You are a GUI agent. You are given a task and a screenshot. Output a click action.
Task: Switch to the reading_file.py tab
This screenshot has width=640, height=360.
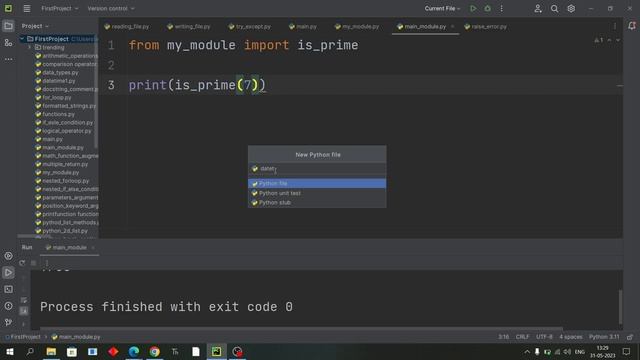[127, 27]
